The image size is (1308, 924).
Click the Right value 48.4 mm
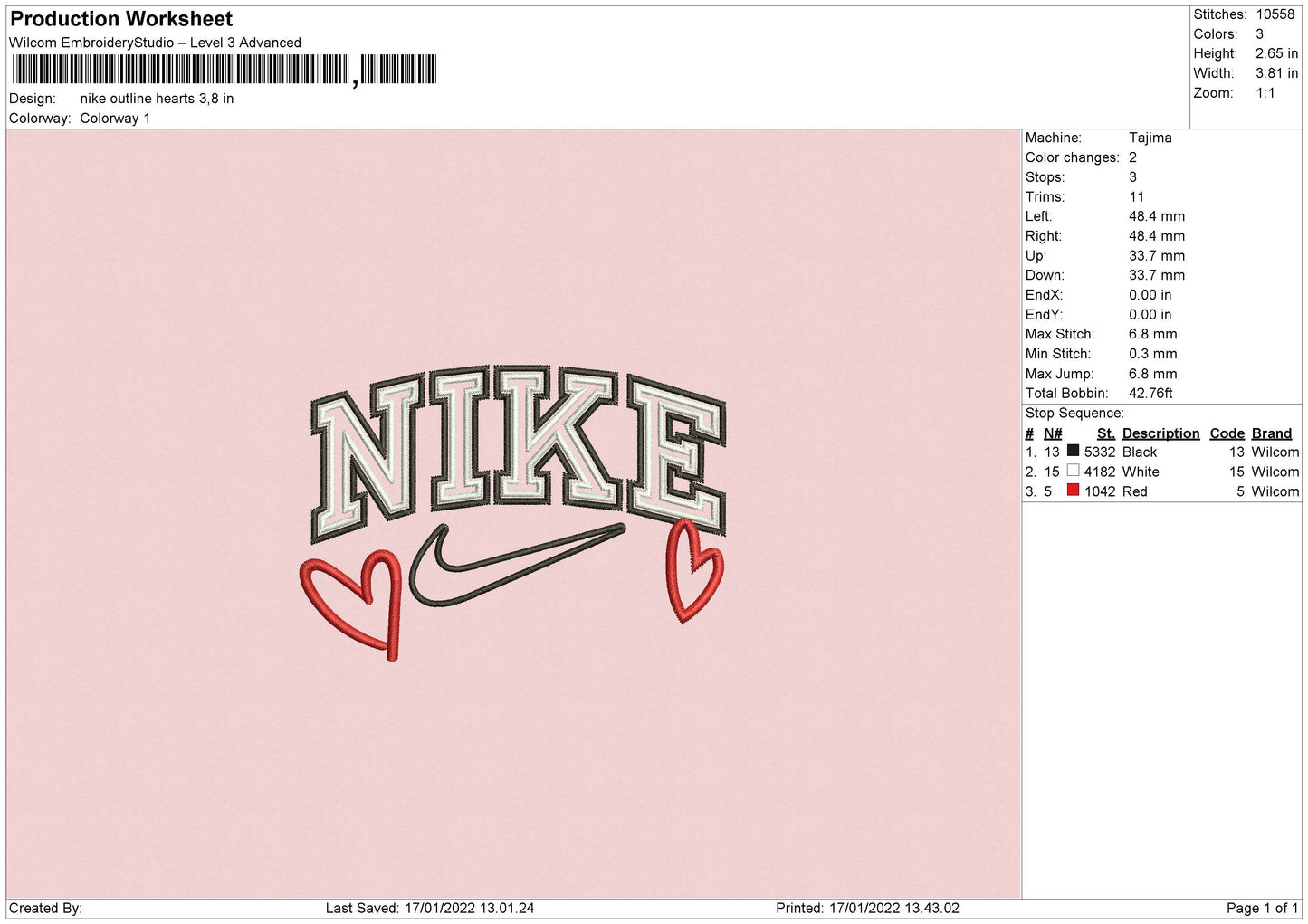tap(1156, 236)
